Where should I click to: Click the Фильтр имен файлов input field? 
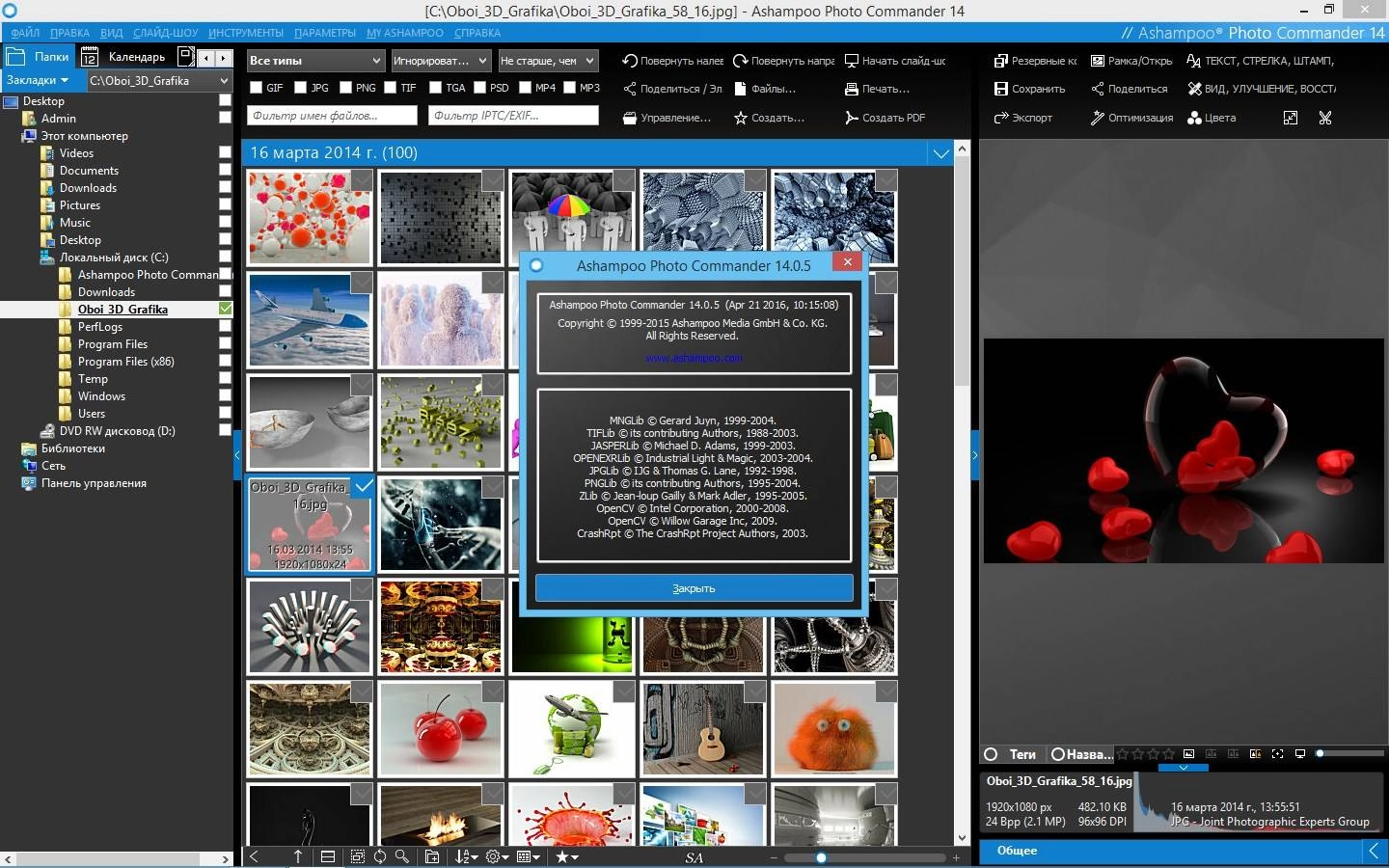point(332,116)
